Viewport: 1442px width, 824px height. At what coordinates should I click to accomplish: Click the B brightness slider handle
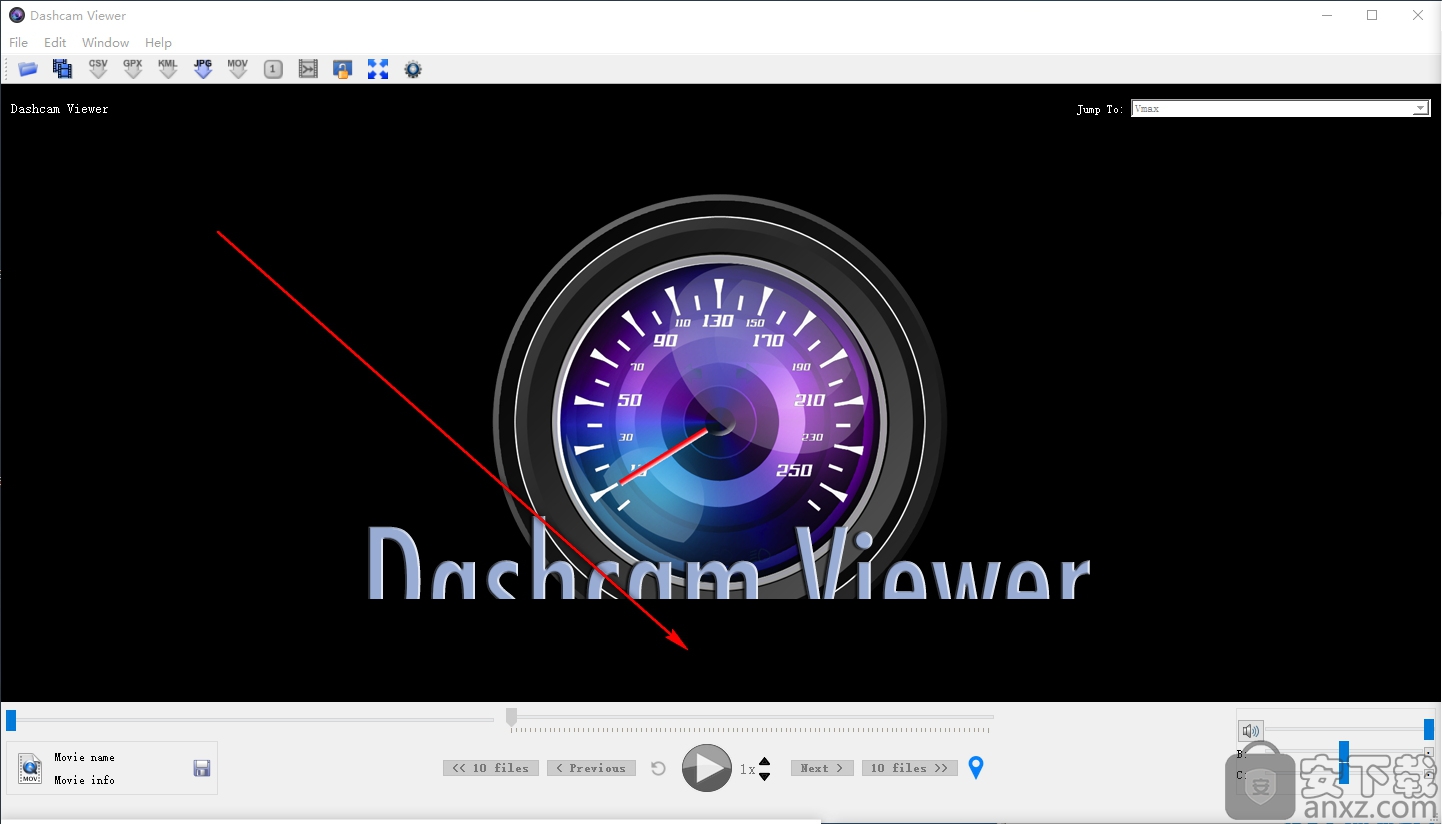pos(1344,752)
